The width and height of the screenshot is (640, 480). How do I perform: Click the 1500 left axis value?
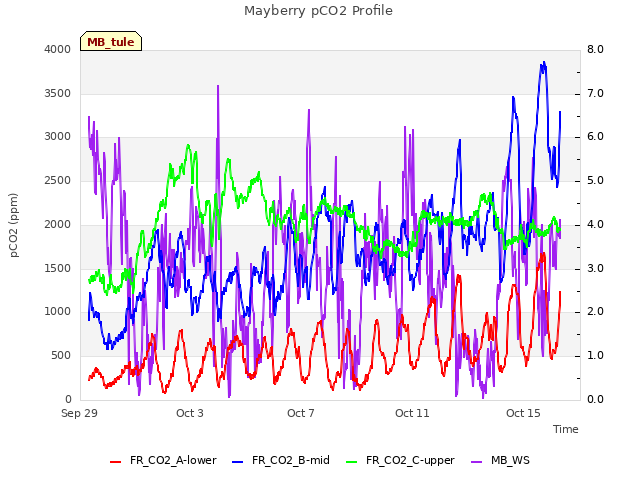58,269
